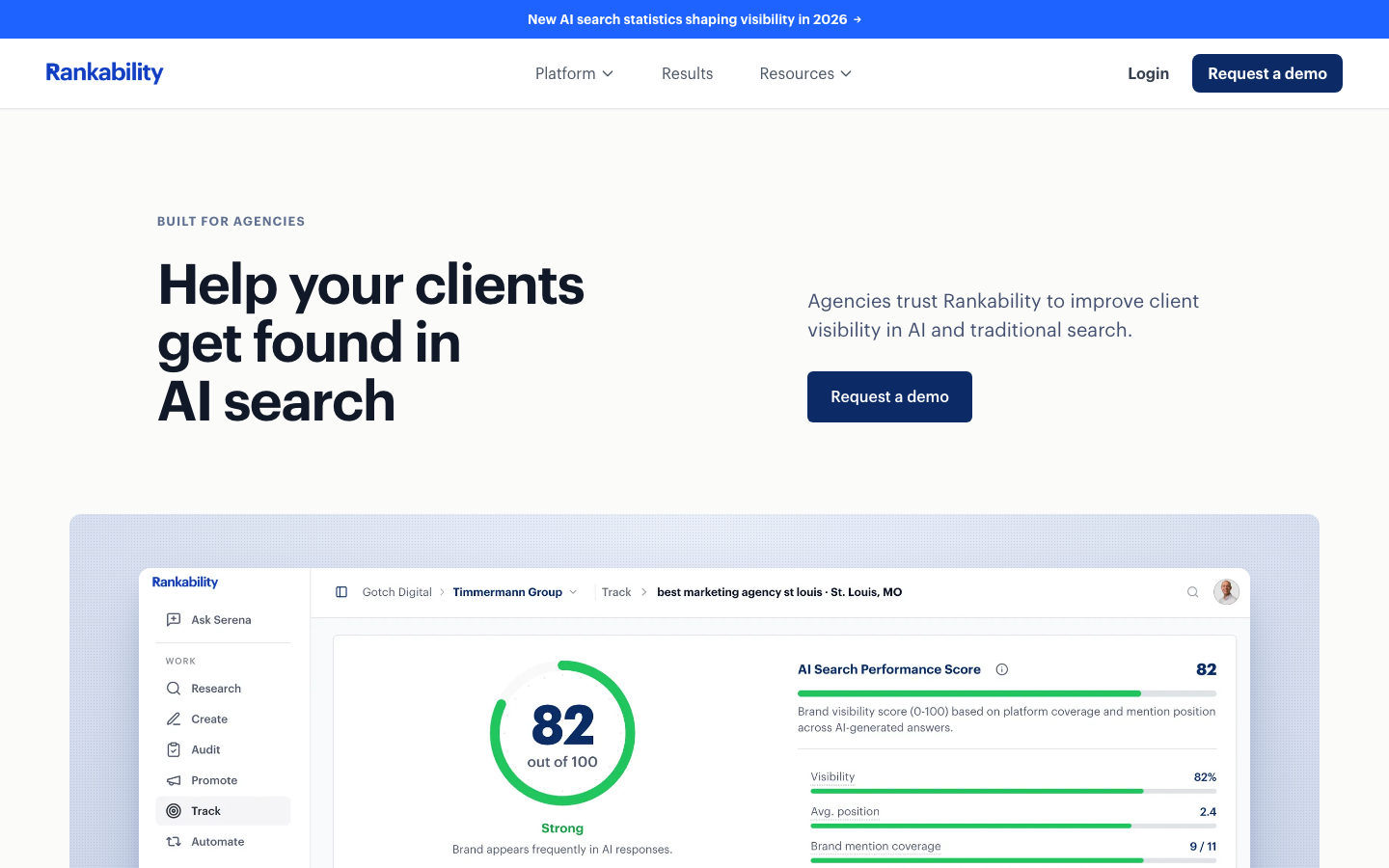Click the circular 82 score gauge
The image size is (1389, 868).
562,733
